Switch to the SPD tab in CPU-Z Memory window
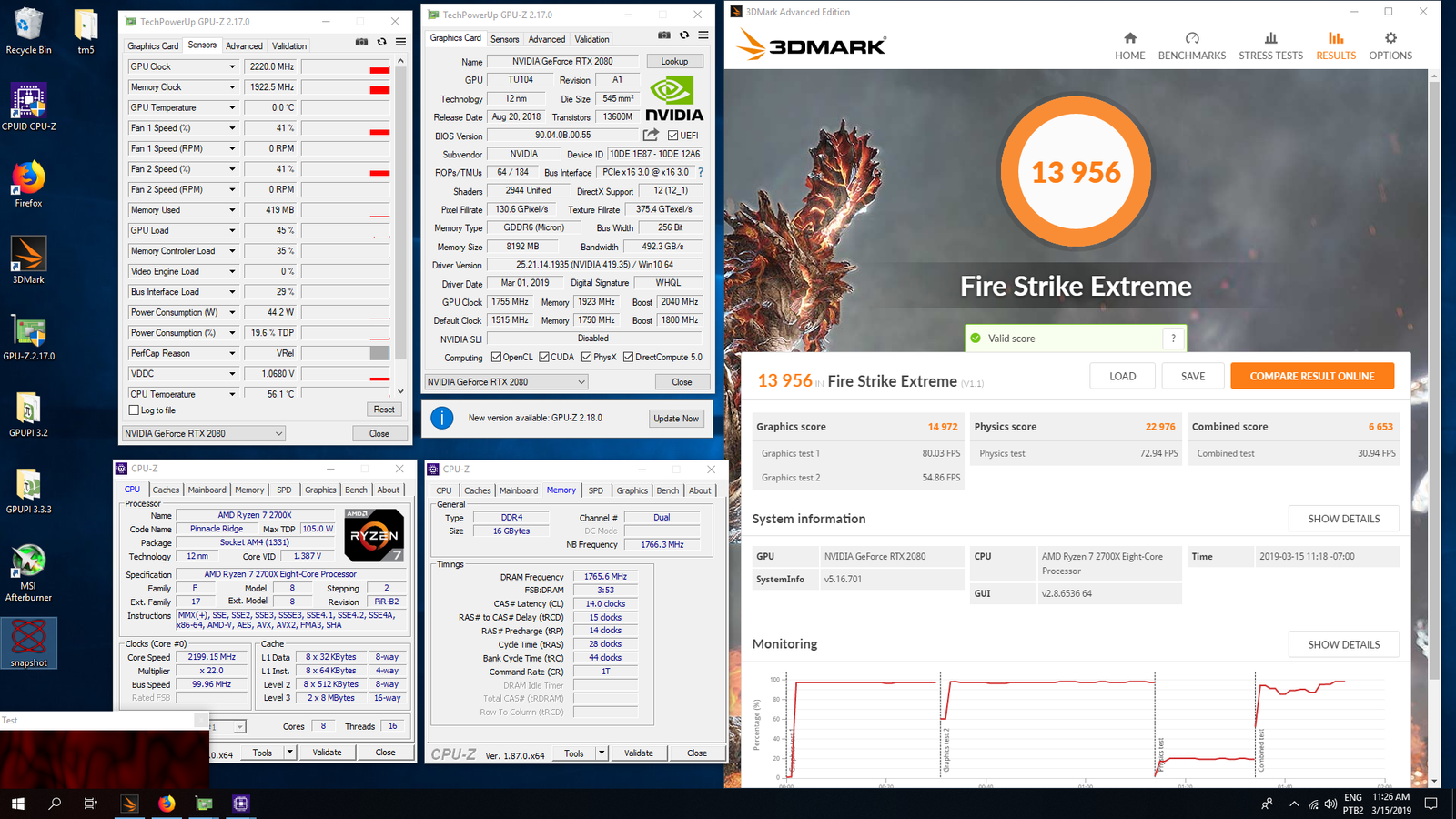The height and width of the screenshot is (819, 1456). coord(595,490)
